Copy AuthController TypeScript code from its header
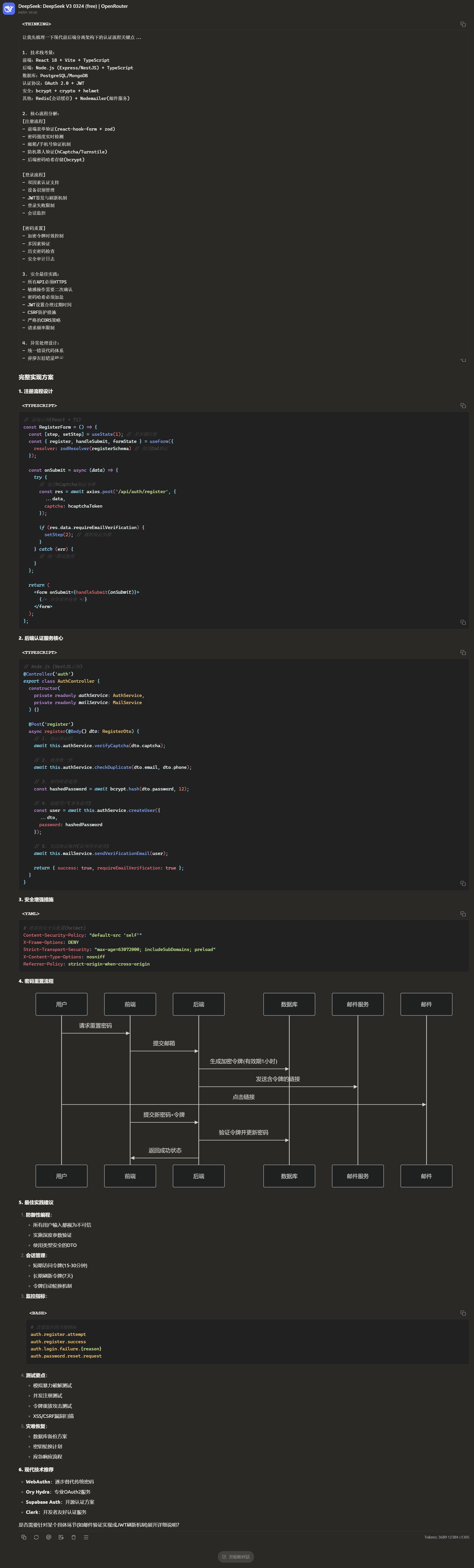 (x=463, y=653)
